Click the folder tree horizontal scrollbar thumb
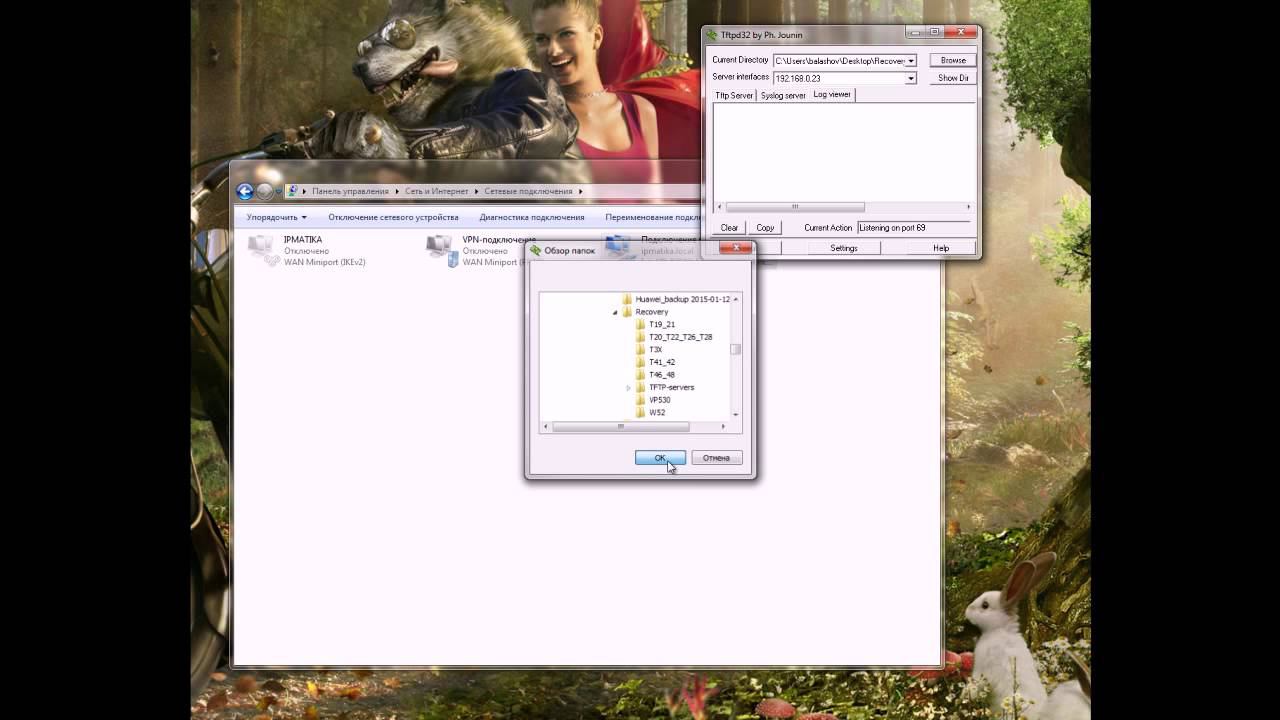 point(620,427)
